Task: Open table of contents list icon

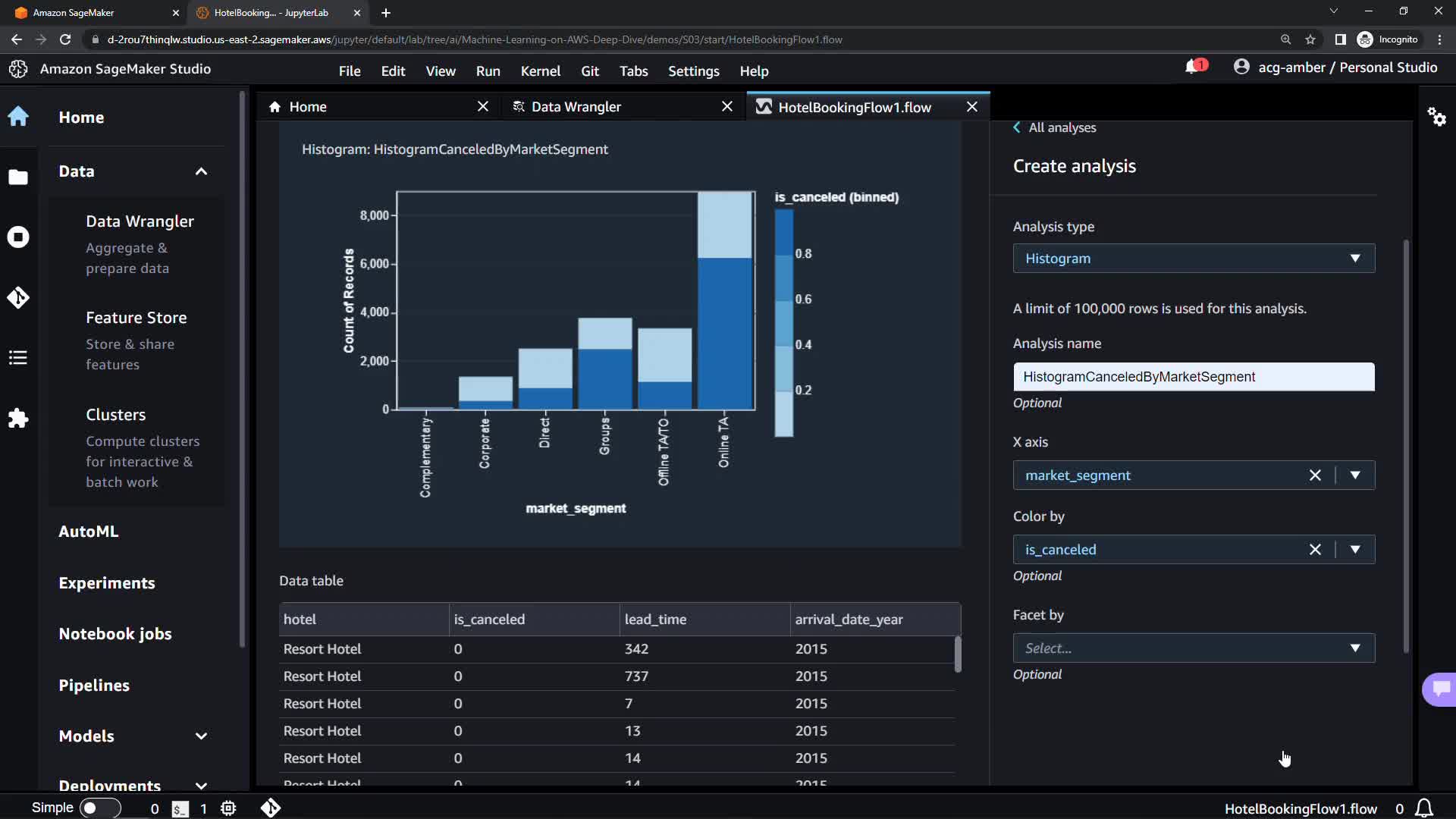Action: pyautogui.click(x=18, y=357)
